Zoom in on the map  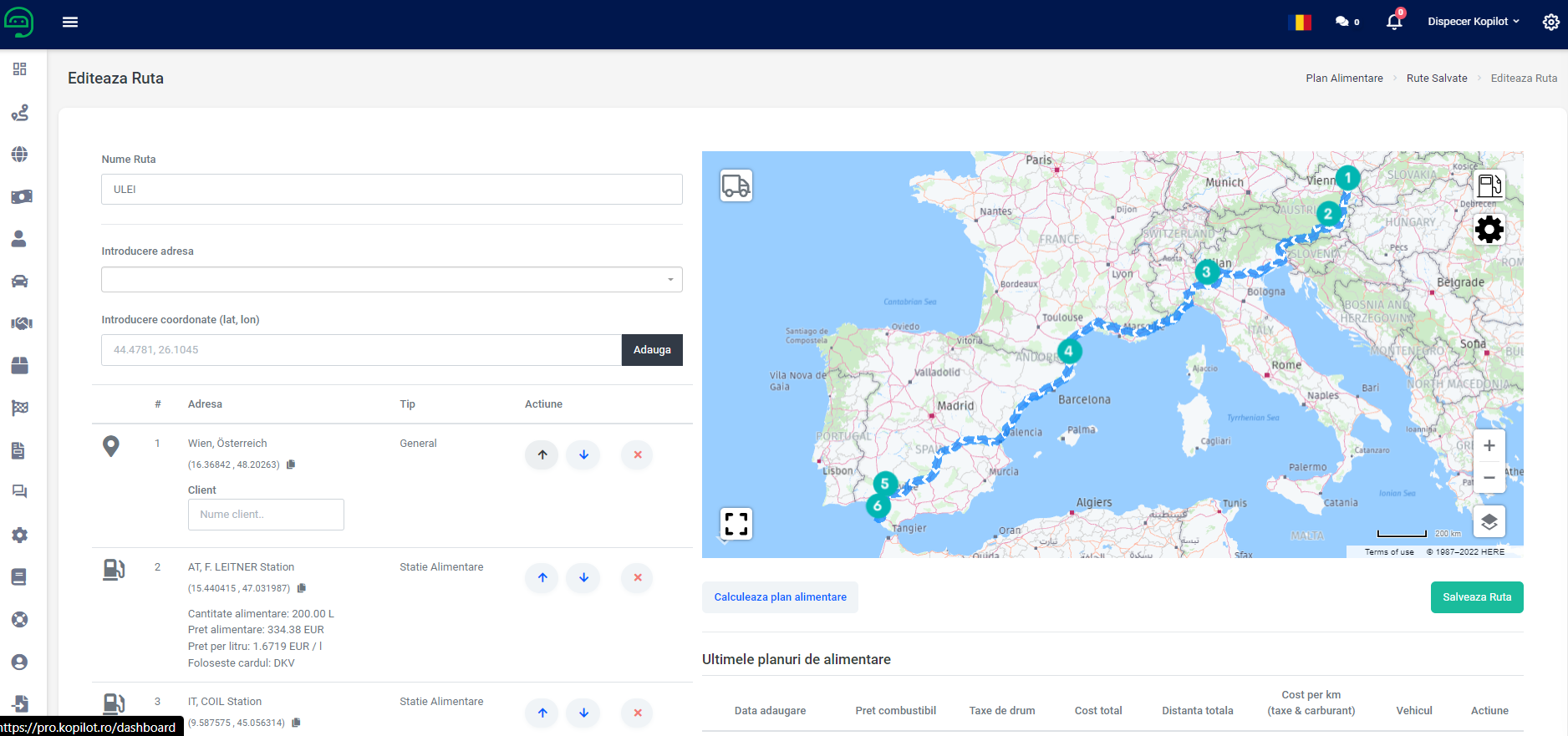coord(1489,446)
